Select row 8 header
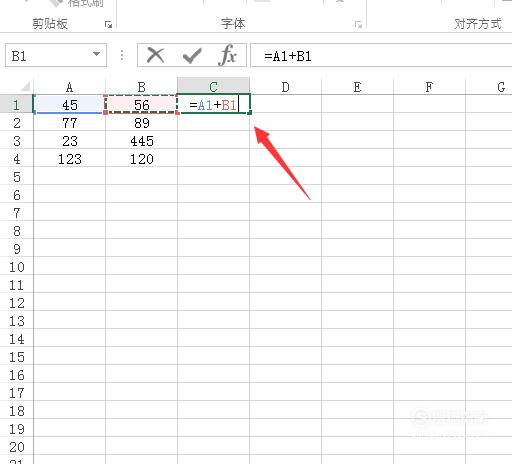Image resolution: width=512 pixels, height=464 pixels. point(17,230)
